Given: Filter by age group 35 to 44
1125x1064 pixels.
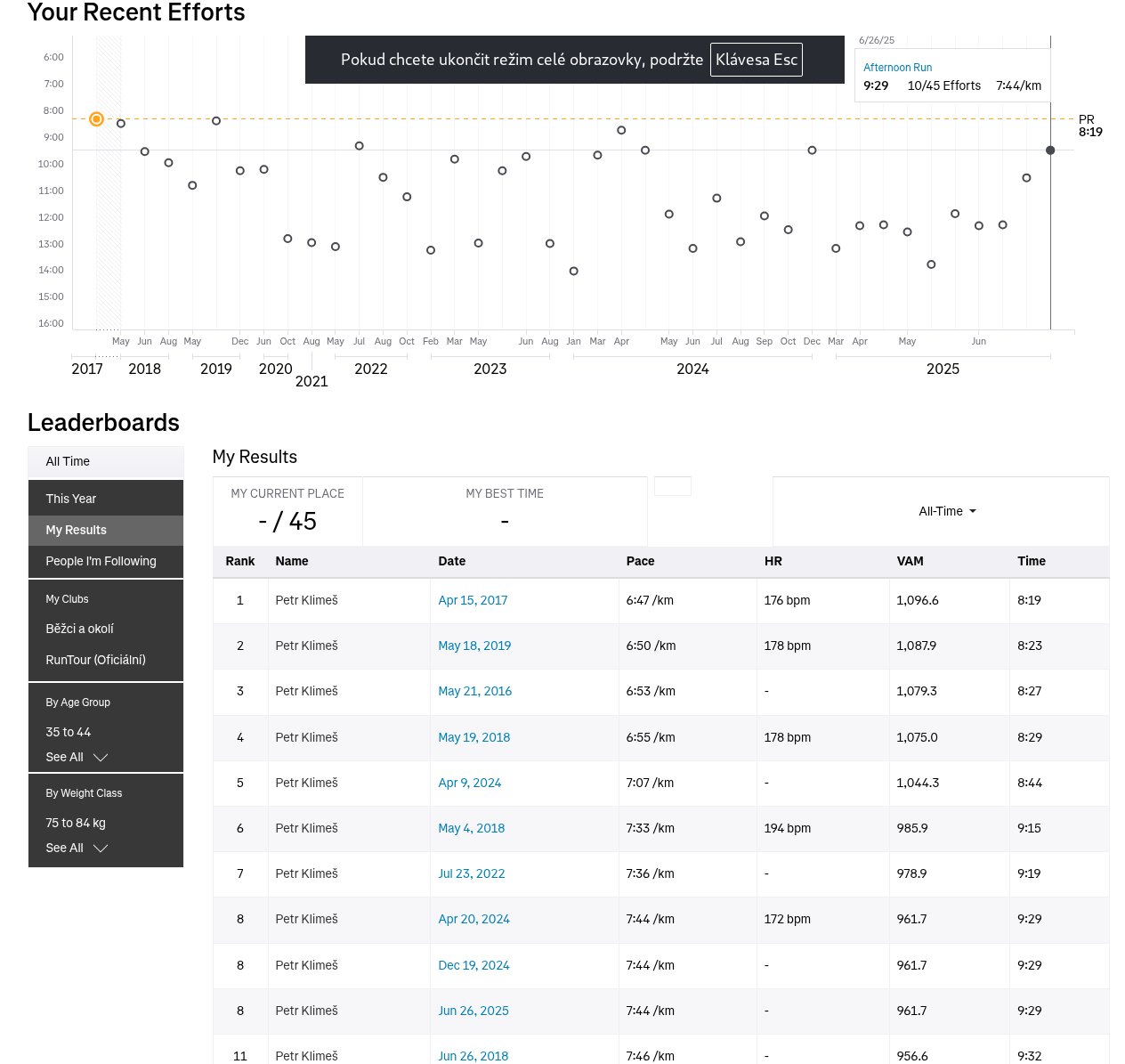Looking at the screenshot, I should (69, 732).
